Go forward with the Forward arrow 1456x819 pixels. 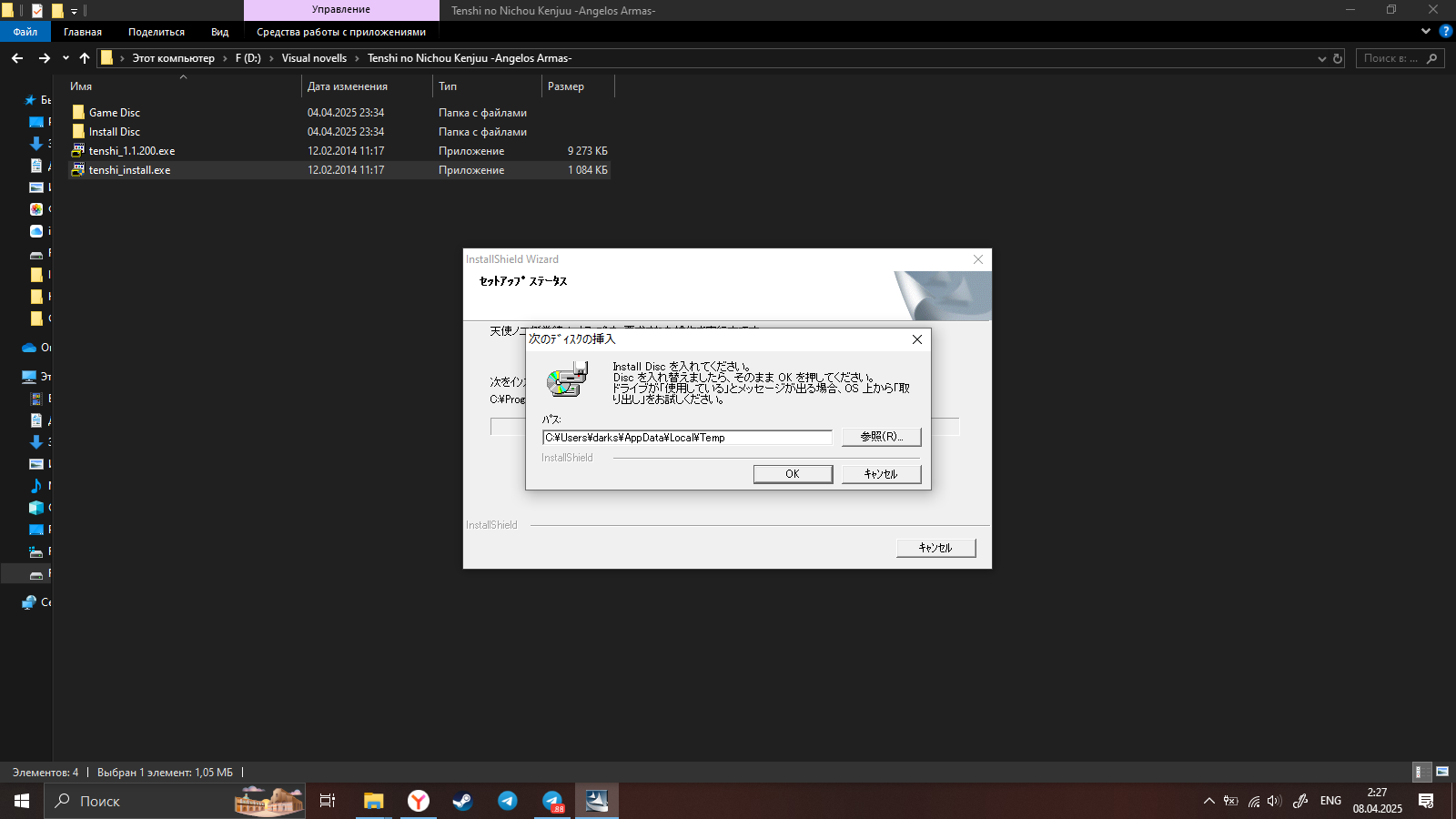click(x=44, y=58)
